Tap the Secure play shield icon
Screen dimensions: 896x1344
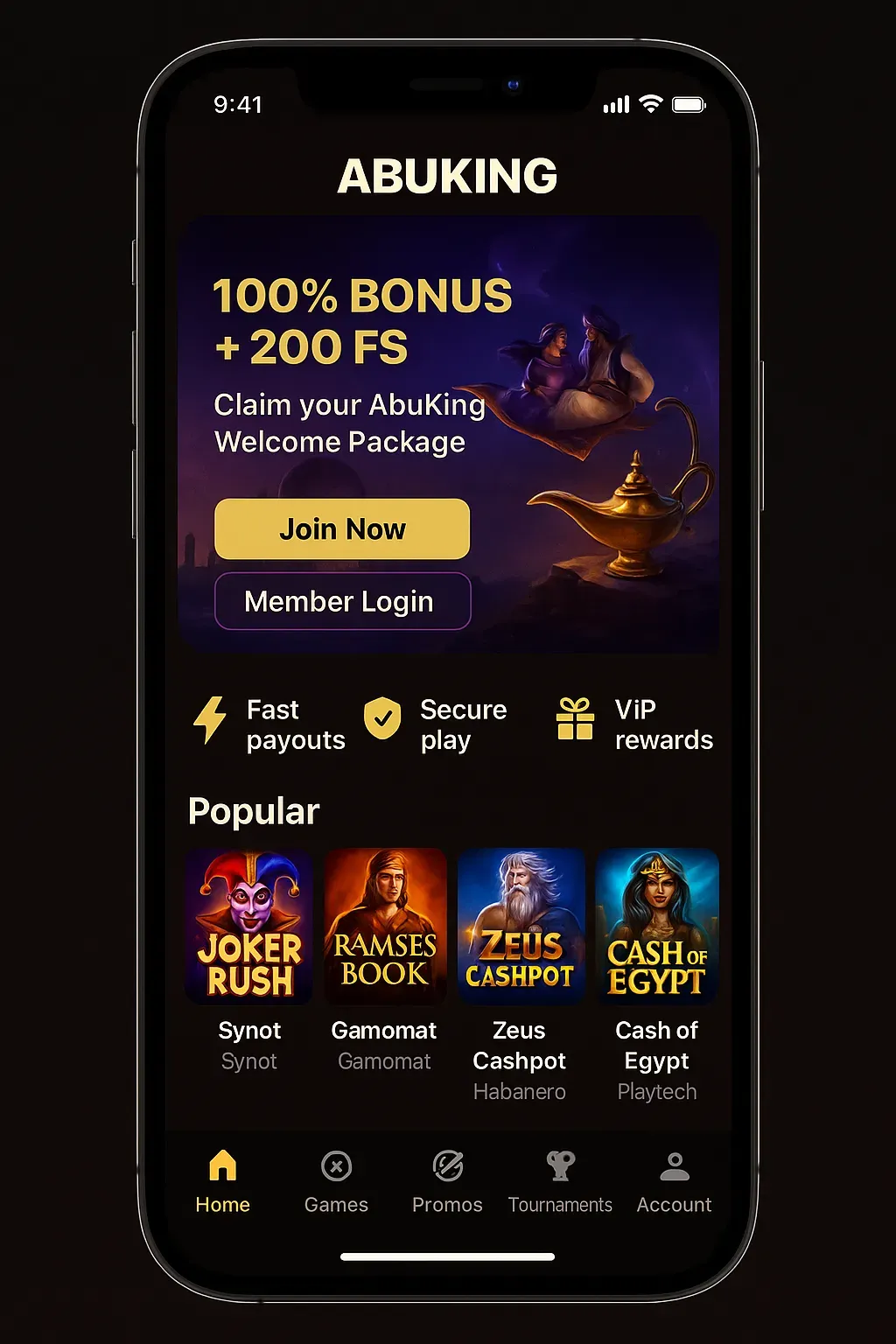[382, 718]
